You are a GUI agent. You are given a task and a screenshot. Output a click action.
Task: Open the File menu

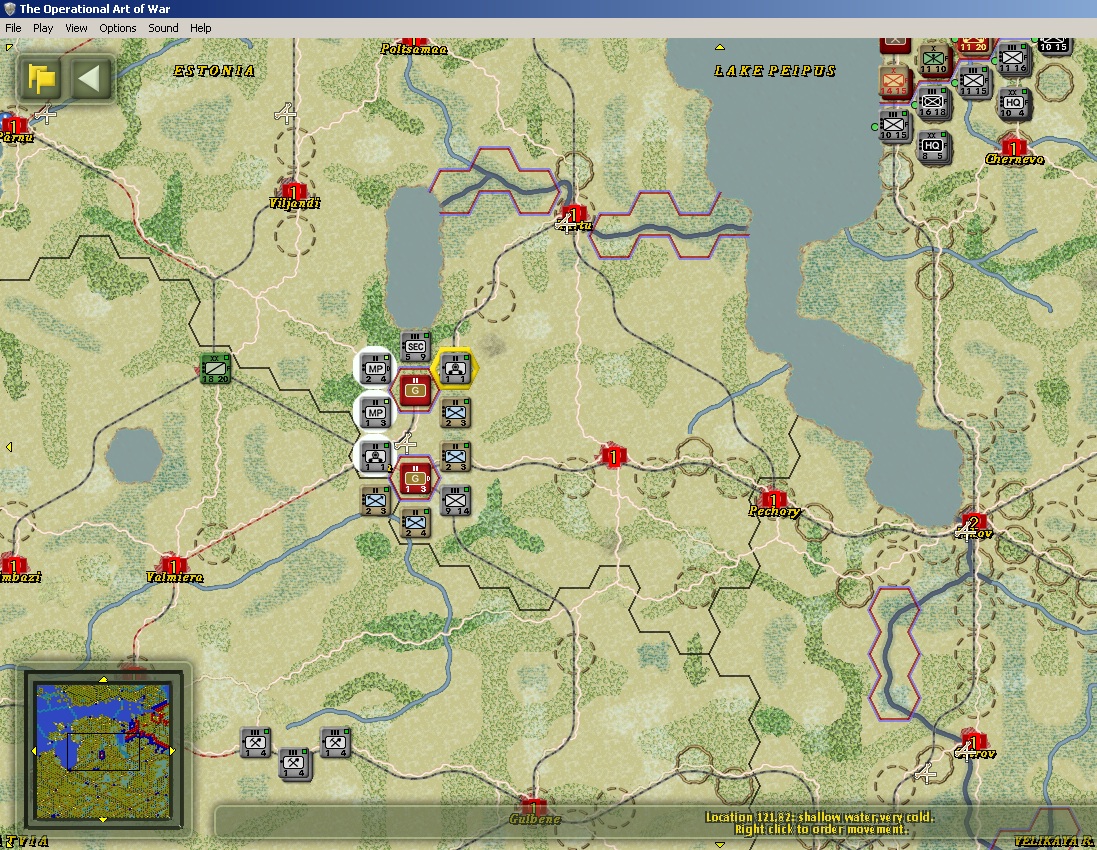[13, 28]
